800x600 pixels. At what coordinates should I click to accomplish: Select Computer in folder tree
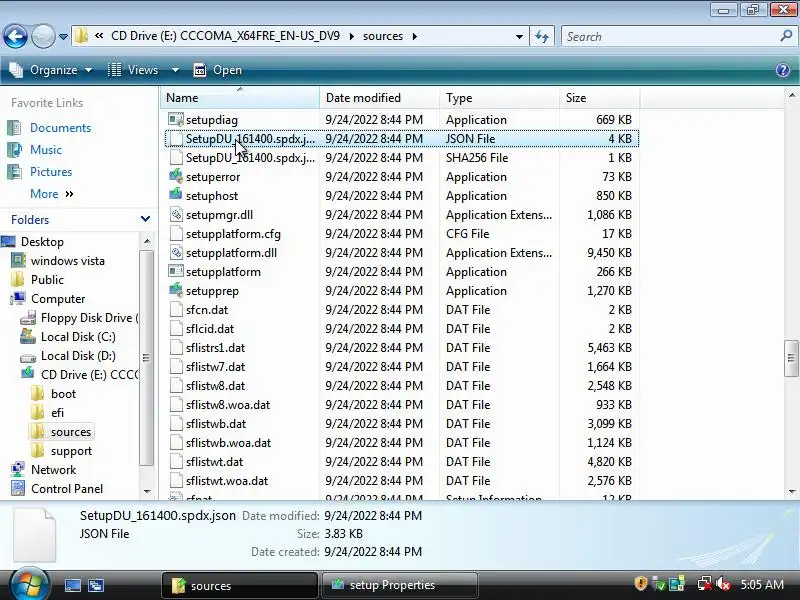(58, 299)
